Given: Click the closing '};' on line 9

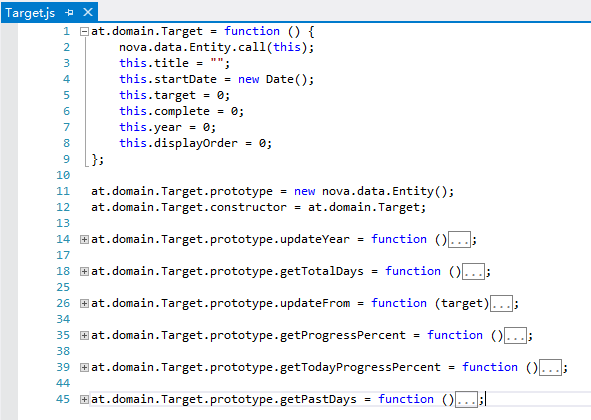Looking at the screenshot, I should tap(98, 159).
